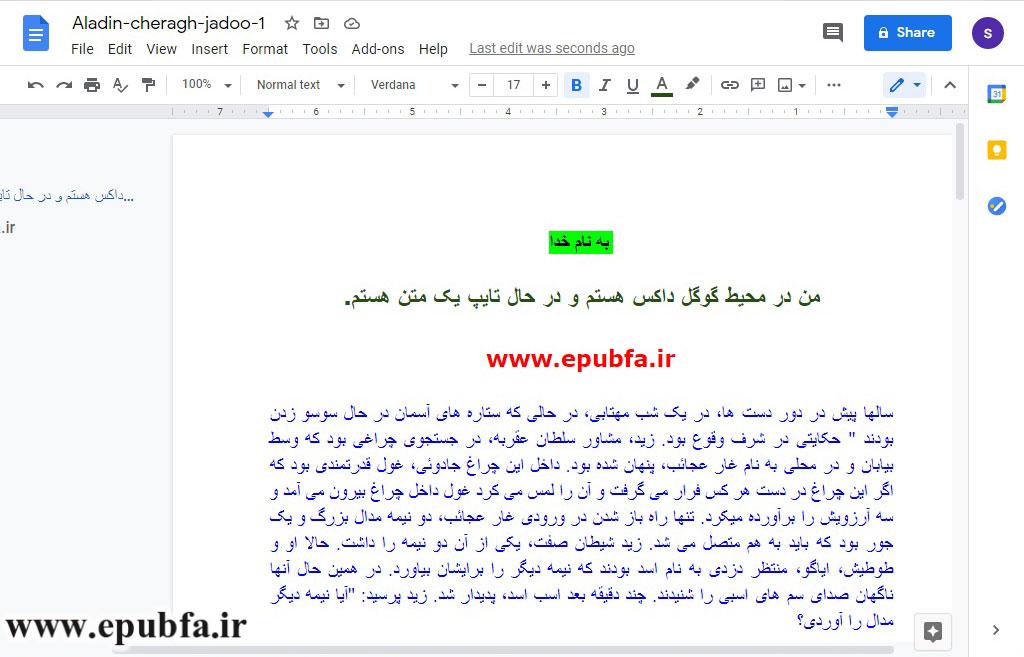Click the Last edit was seconds ago link

[552, 48]
